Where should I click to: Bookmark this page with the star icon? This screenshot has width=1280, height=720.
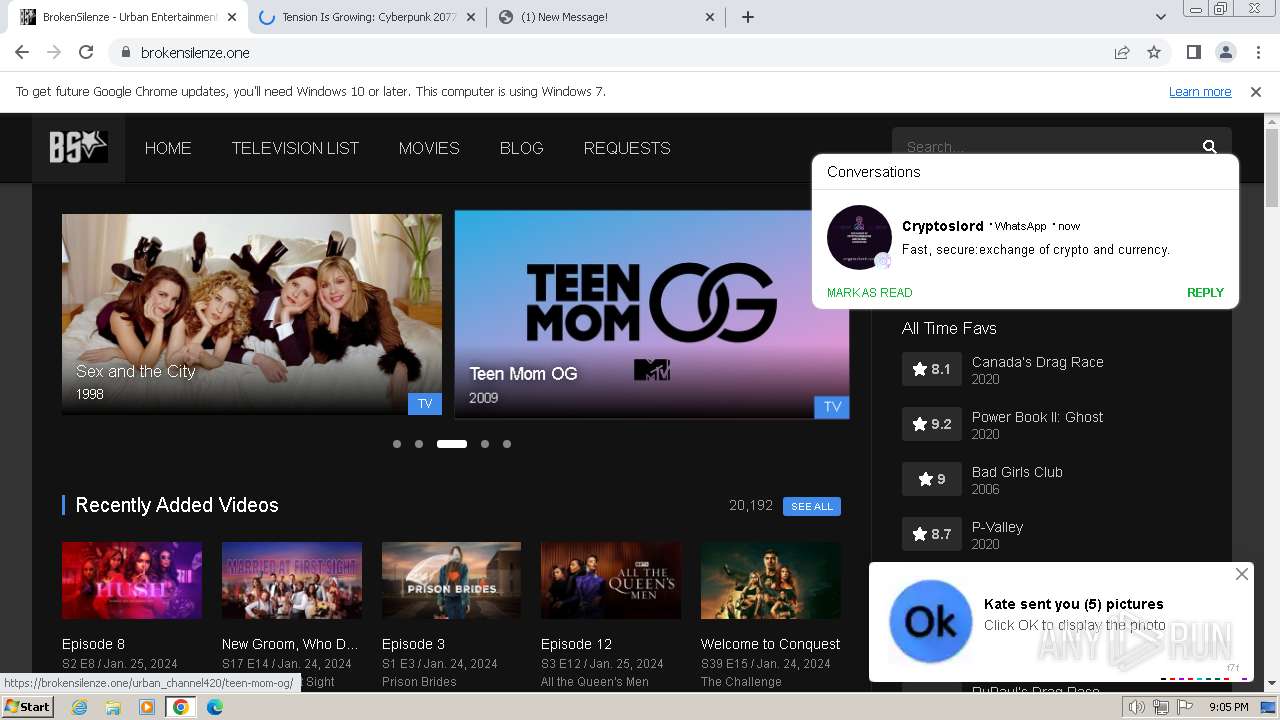point(1154,52)
